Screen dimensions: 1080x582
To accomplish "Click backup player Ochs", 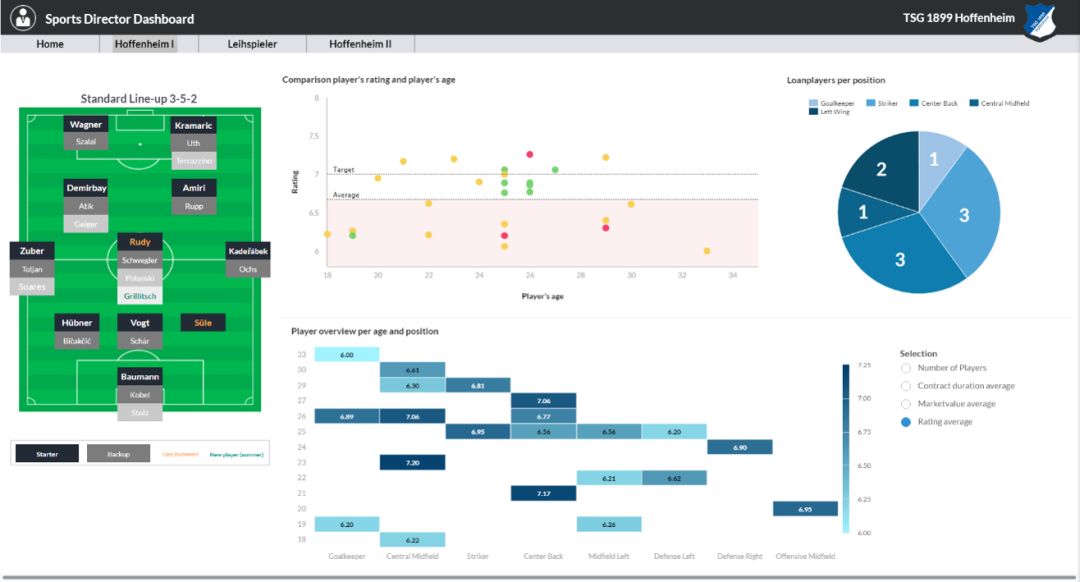I will (248, 269).
